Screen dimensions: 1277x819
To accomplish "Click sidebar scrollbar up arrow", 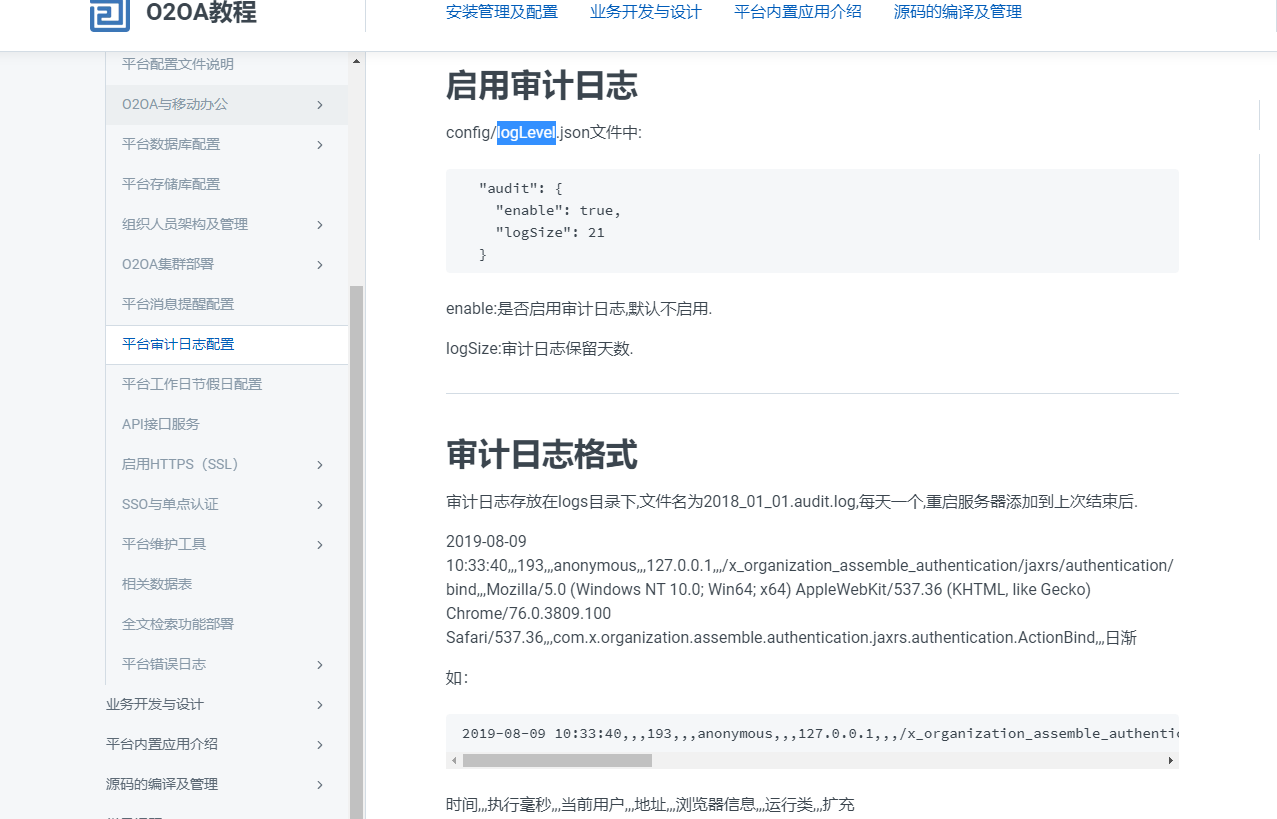I will (356, 62).
